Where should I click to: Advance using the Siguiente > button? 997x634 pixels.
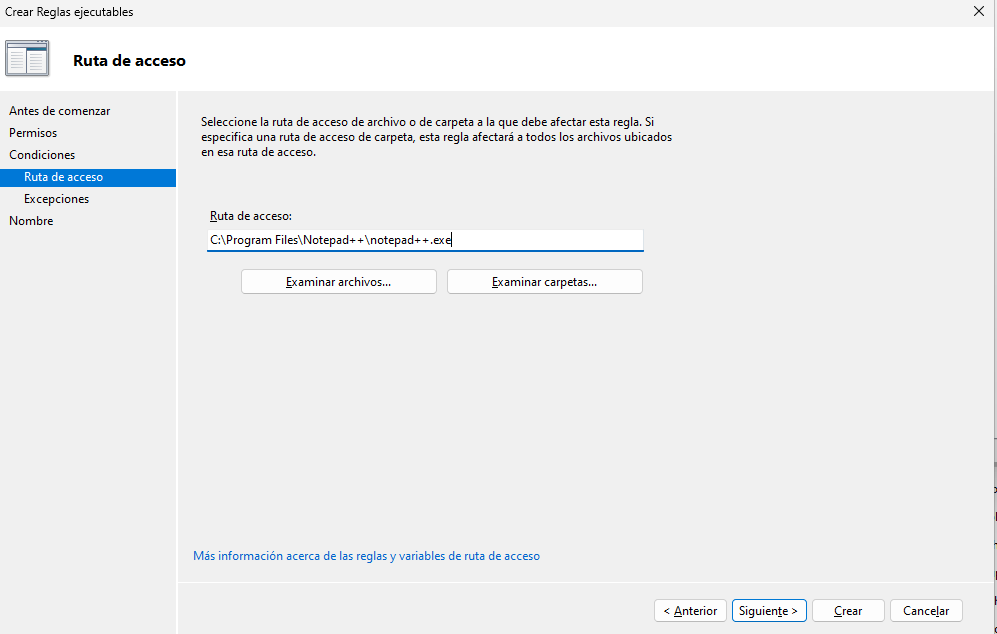768,611
